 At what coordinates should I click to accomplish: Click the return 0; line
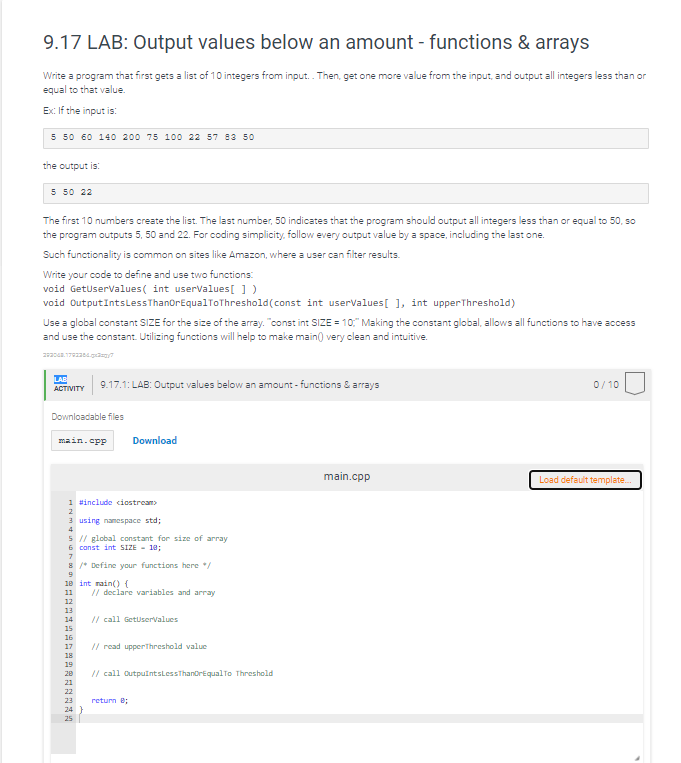(110, 700)
